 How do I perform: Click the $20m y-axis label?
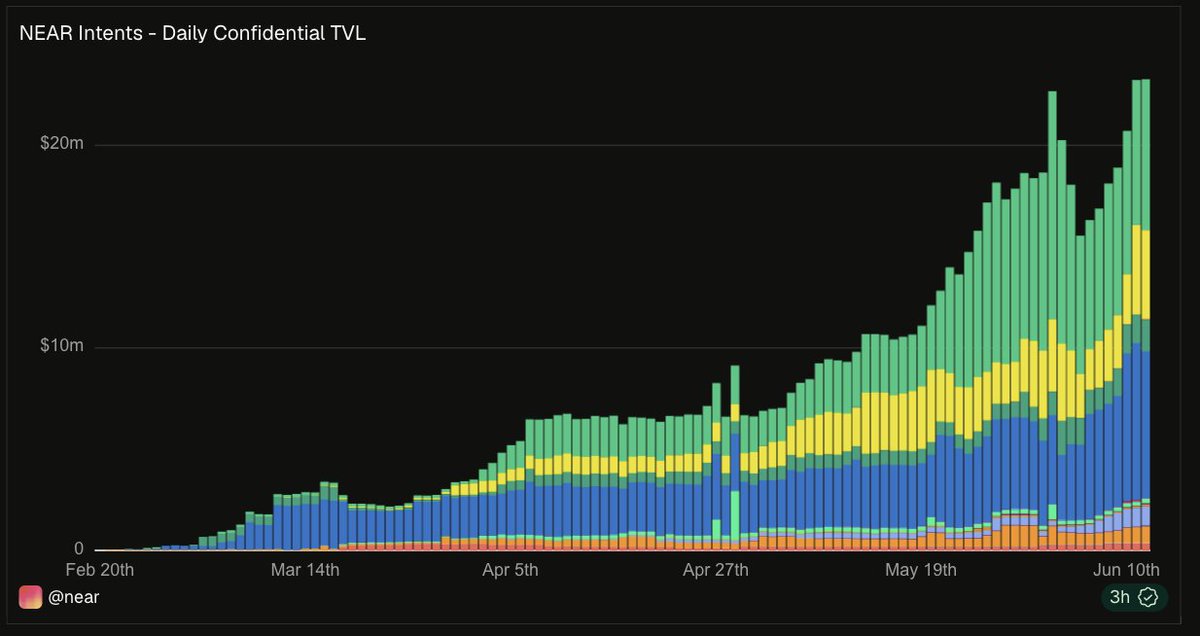(x=62, y=144)
